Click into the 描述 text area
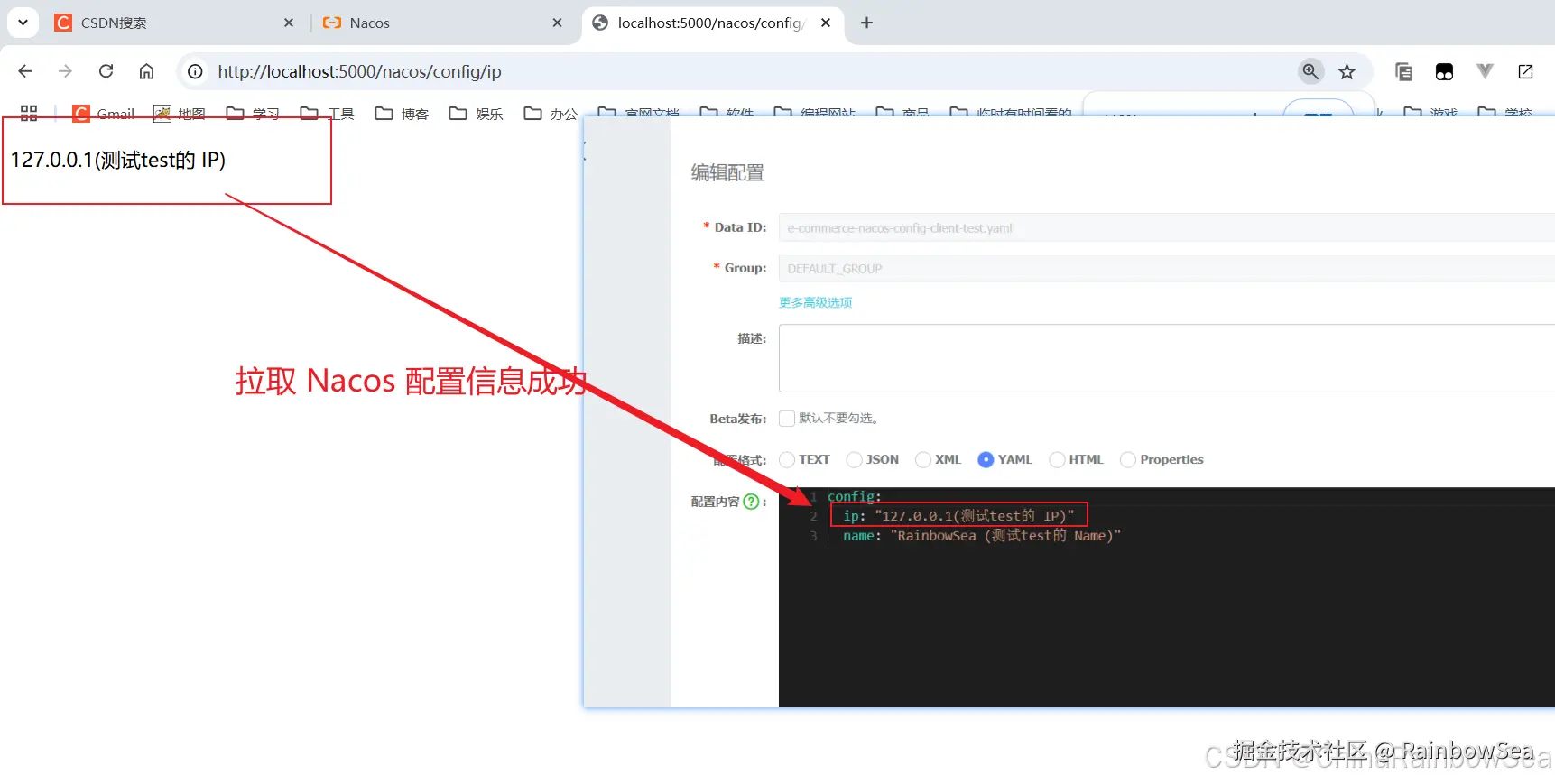The image size is (1555, 784). [x=1167, y=358]
